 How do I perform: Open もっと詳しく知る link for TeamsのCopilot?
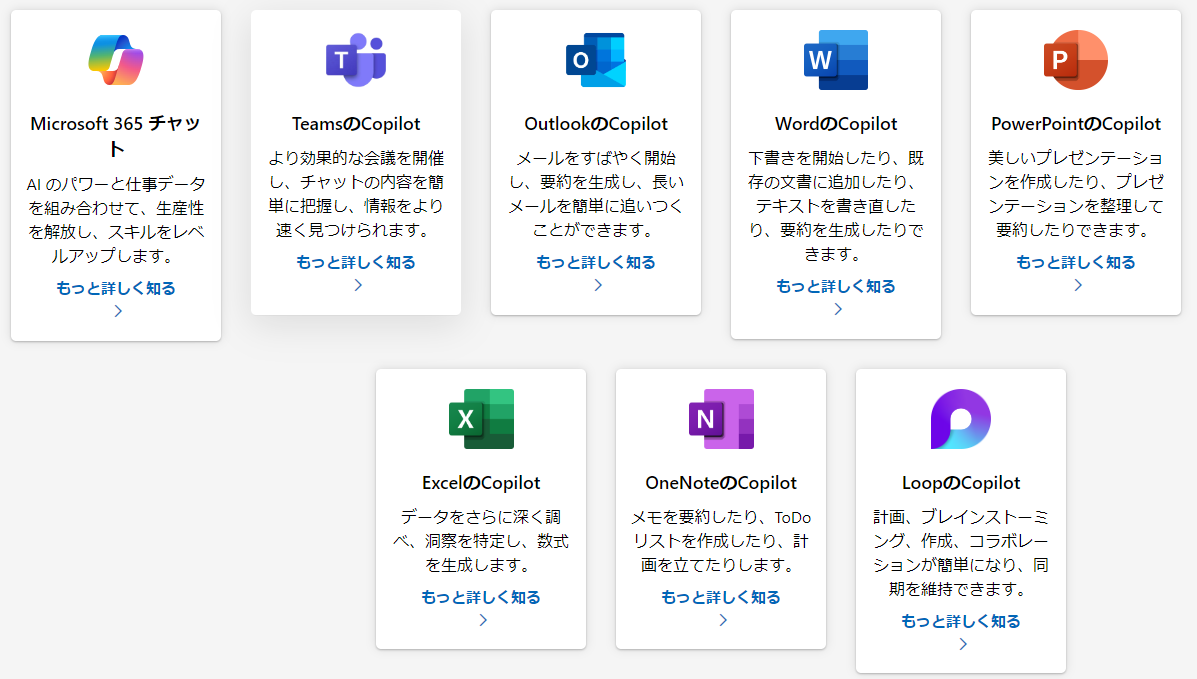tap(356, 262)
